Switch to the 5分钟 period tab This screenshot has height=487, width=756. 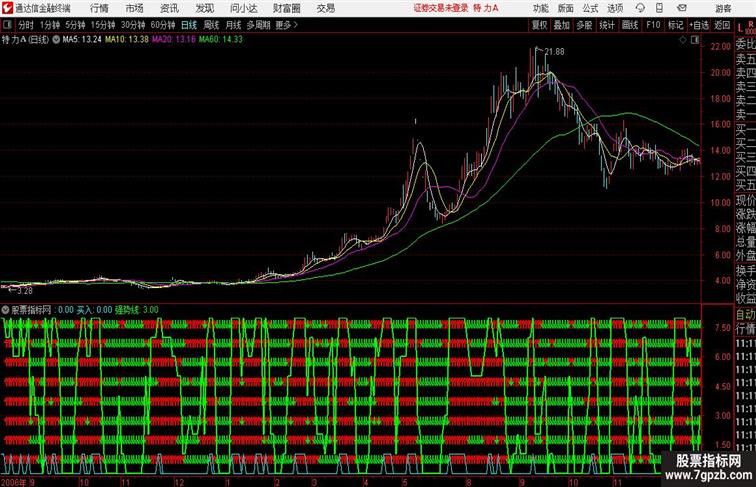[x=75, y=25]
